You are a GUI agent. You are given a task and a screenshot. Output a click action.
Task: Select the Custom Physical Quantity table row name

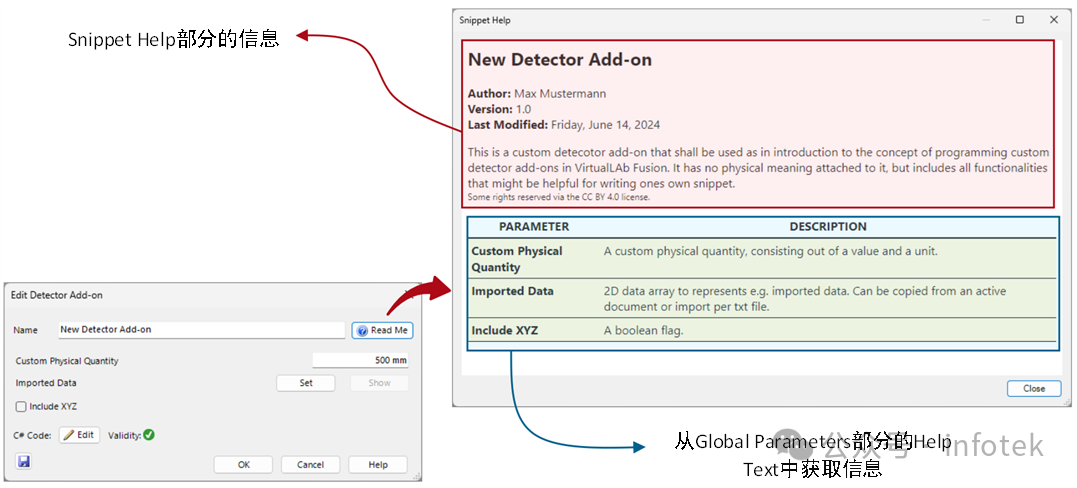[x=517, y=259]
